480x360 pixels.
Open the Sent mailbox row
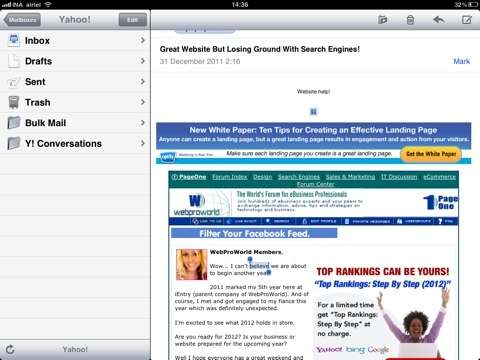(75, 82)
